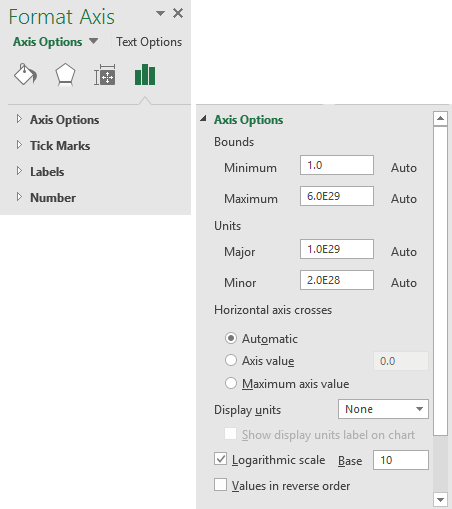Open the Display units dropdown
Viewport: 452px width, 509px height.
click(x=383, y=409)
